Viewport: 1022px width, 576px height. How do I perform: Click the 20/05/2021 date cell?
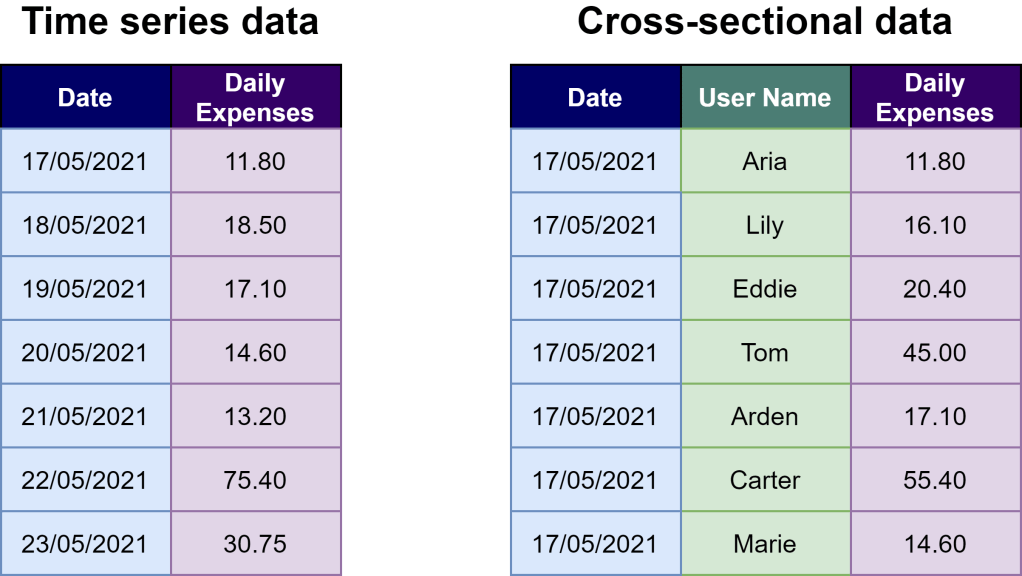point(85,353)
